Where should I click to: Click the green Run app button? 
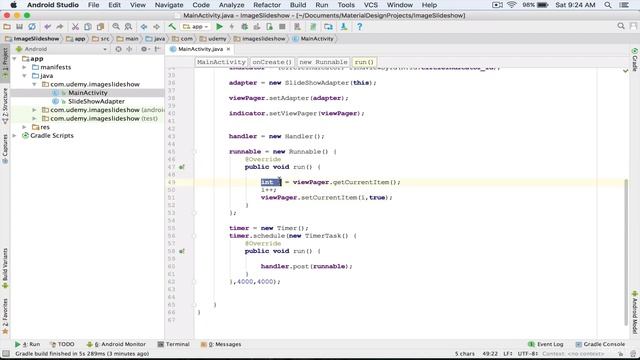pyautogui.click(x=219, y=27)
